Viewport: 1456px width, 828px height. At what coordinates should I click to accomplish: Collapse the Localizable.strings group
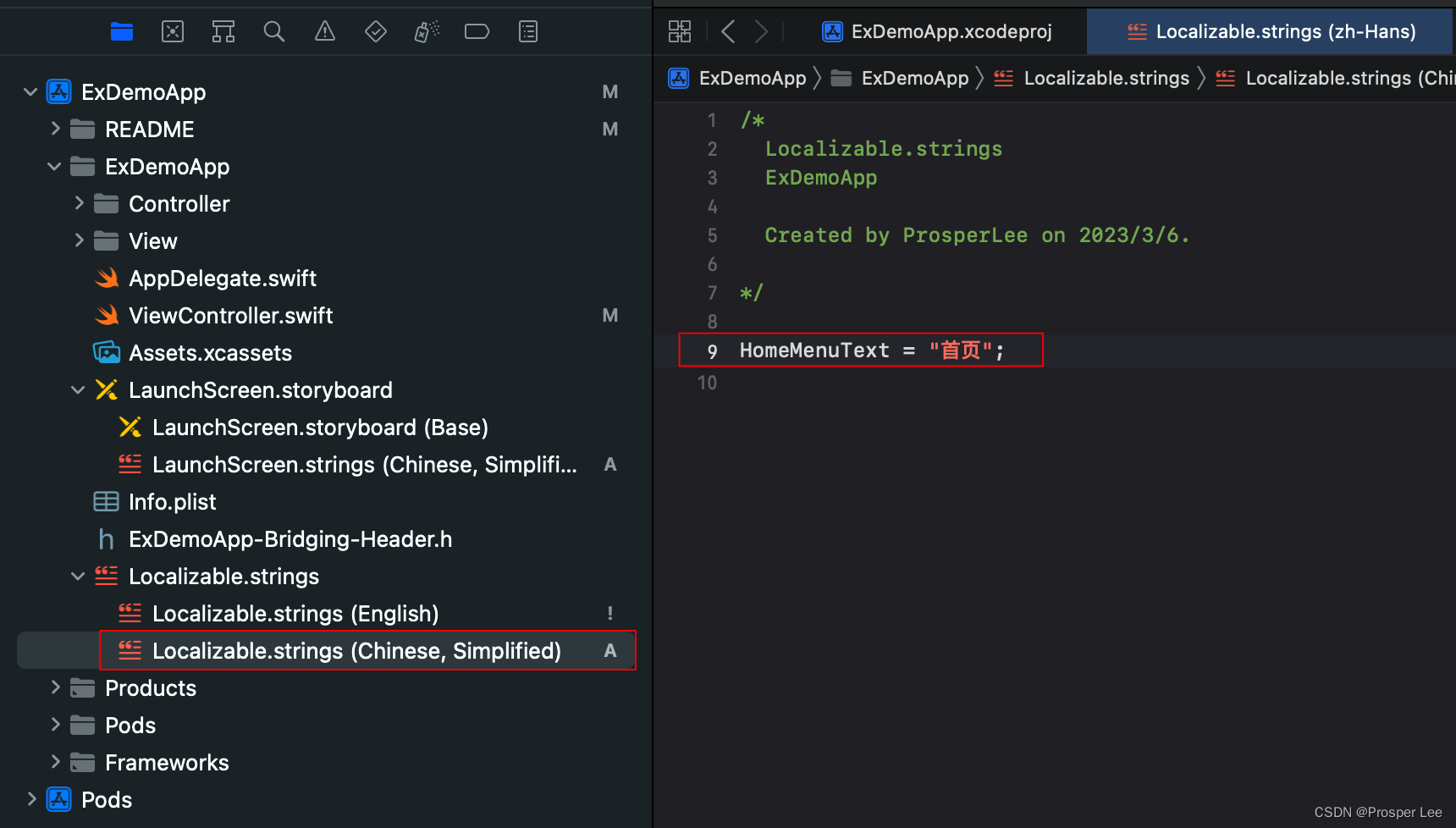click(x=78, y=576)
